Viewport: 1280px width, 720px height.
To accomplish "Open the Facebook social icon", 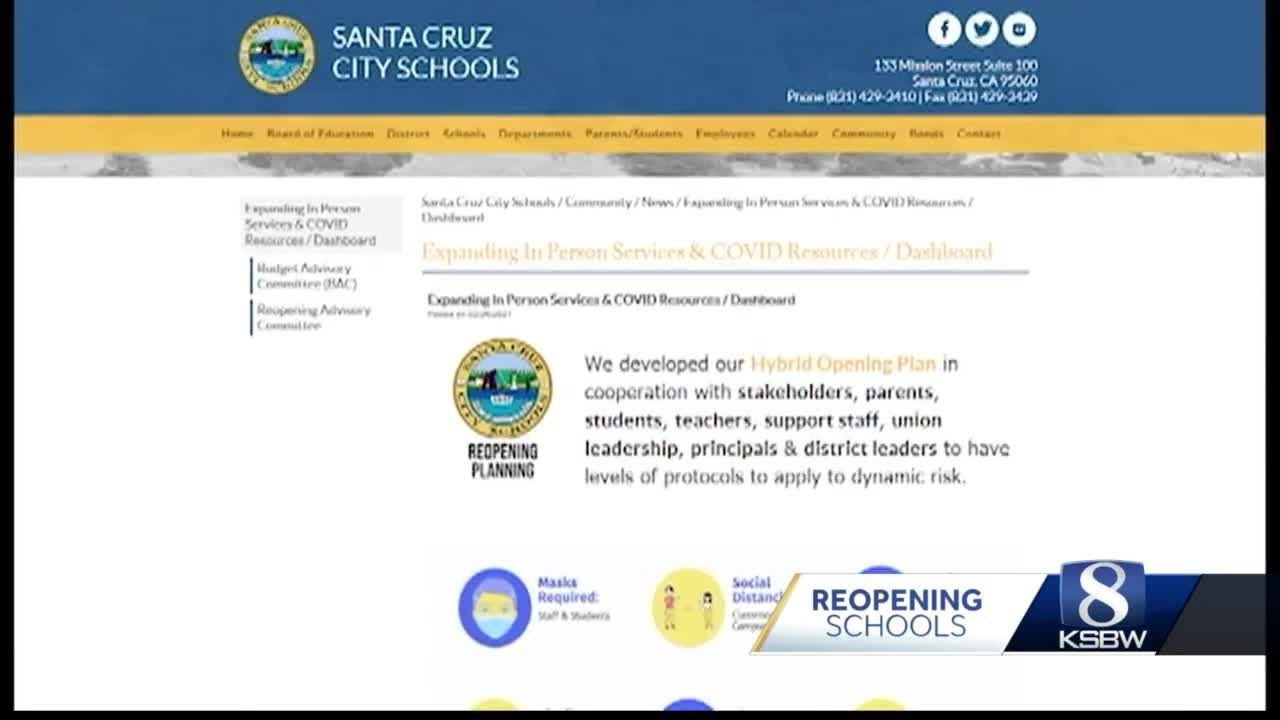I will click(944, 29).
